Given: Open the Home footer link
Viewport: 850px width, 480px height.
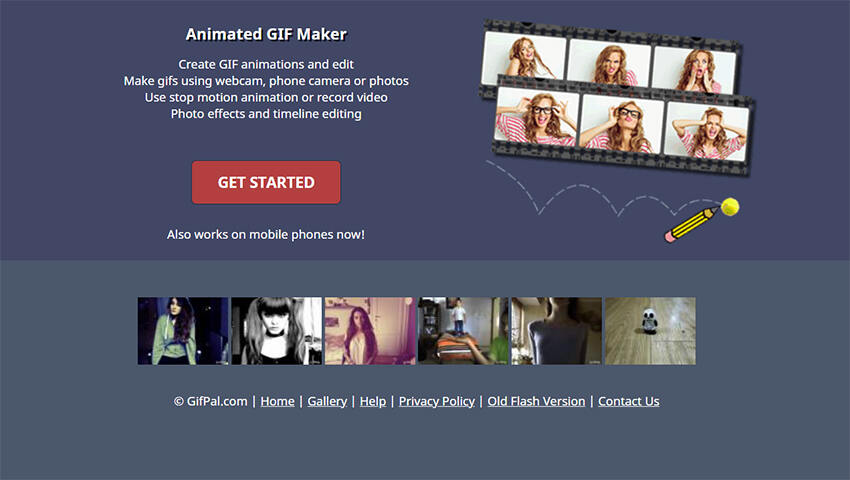Looking at the screenshot, I should [278, 401].
